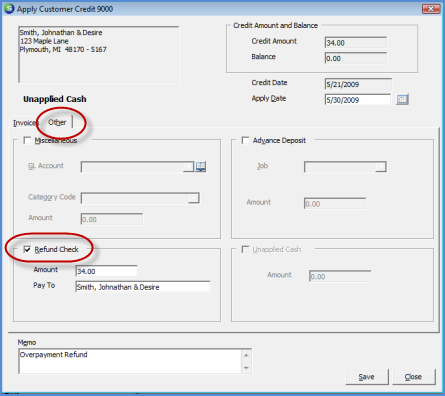
Task: Click the Unapplied Cash Amount field
Action: tap(340, 276)
